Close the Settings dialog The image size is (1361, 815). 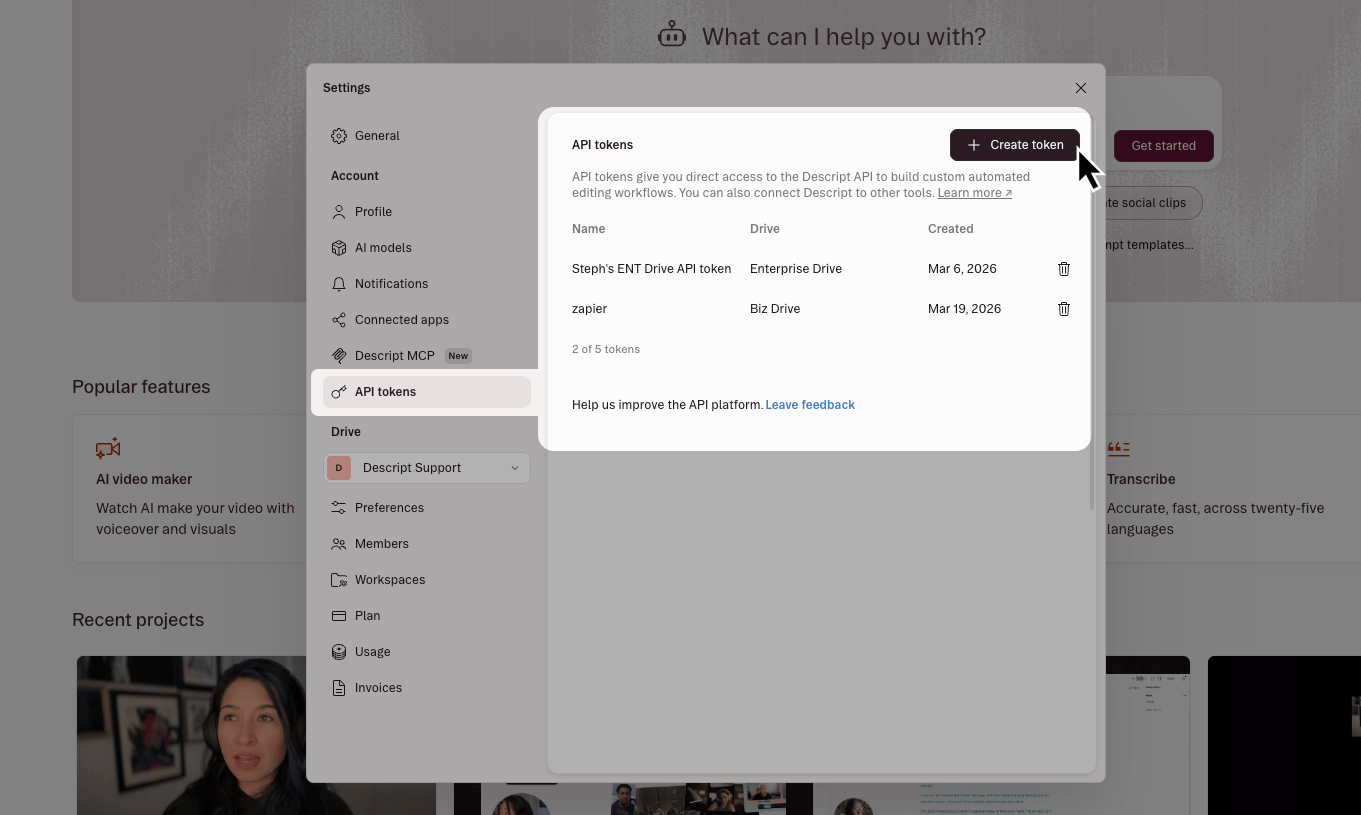point(1081,88)
